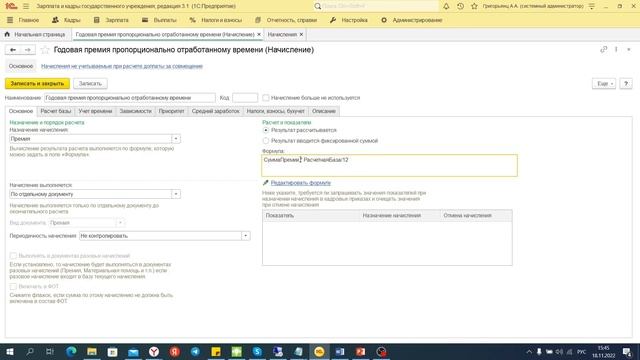Switch to 1C application on taskbar

click(x=319, y=351)
